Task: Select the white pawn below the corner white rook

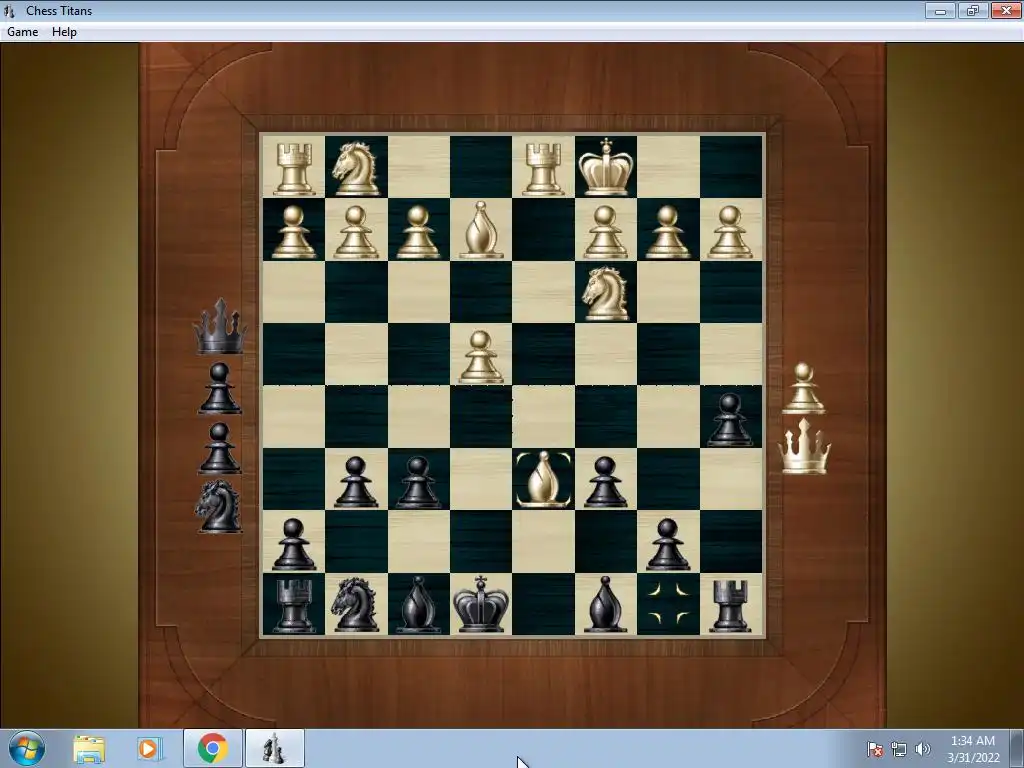Action: (x=294, y=232)
